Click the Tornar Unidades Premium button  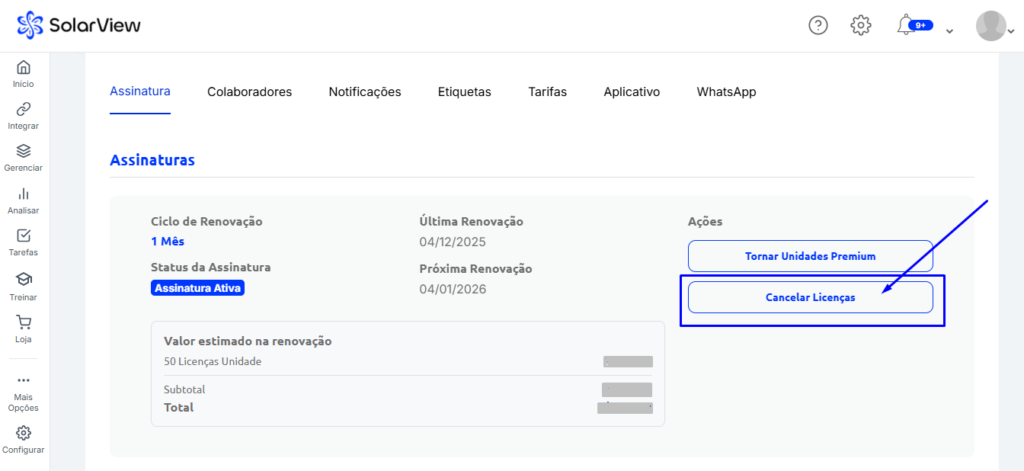(810, 256)
